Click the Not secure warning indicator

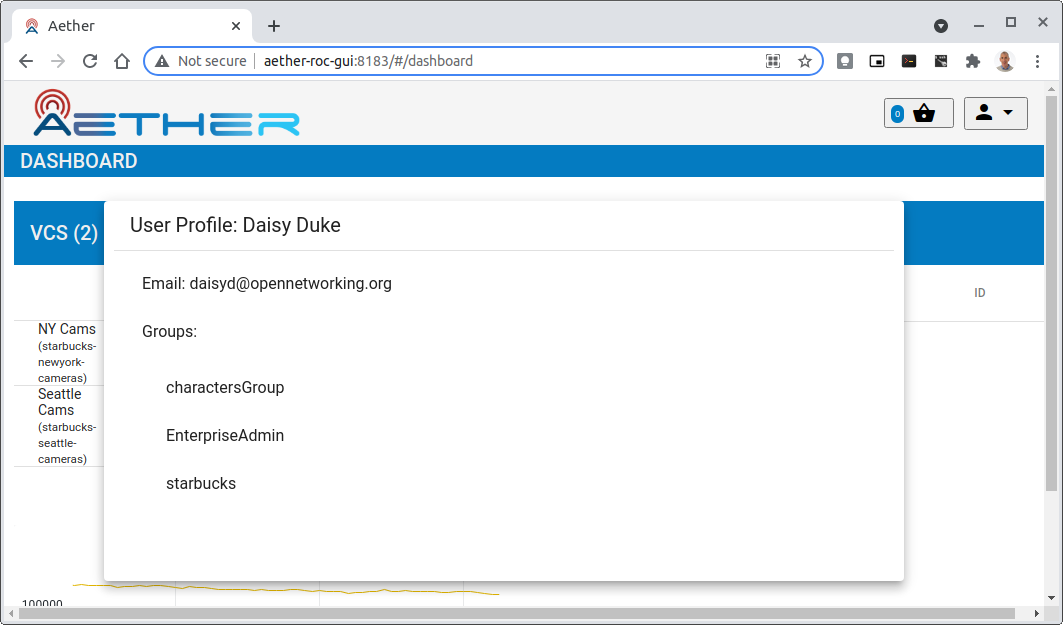pos(200,61)
